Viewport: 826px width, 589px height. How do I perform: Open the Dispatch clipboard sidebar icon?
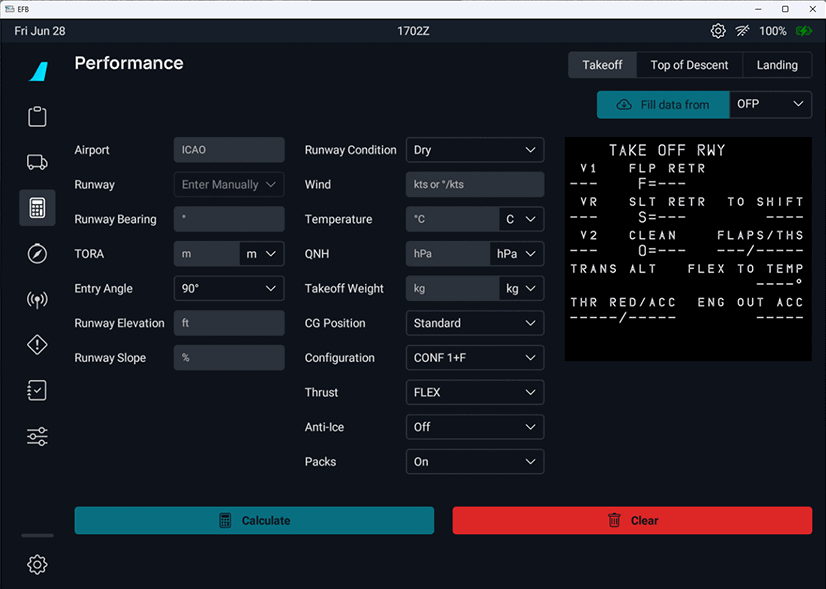(37, 117)
